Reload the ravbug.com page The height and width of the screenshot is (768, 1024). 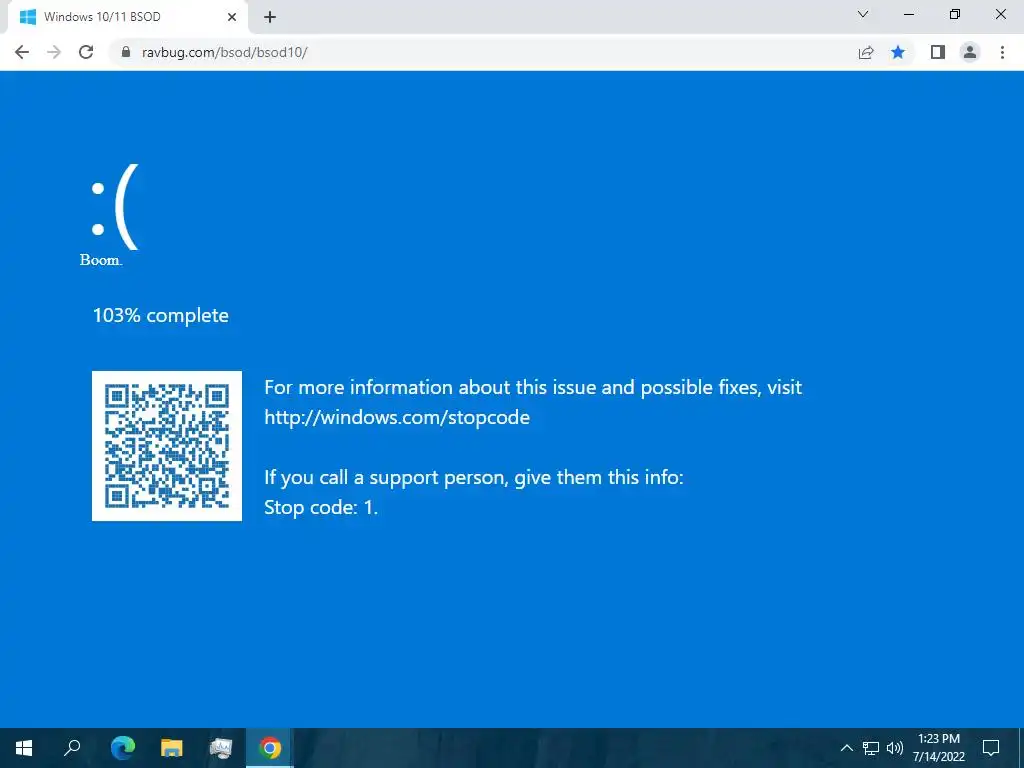coord(86,52)
